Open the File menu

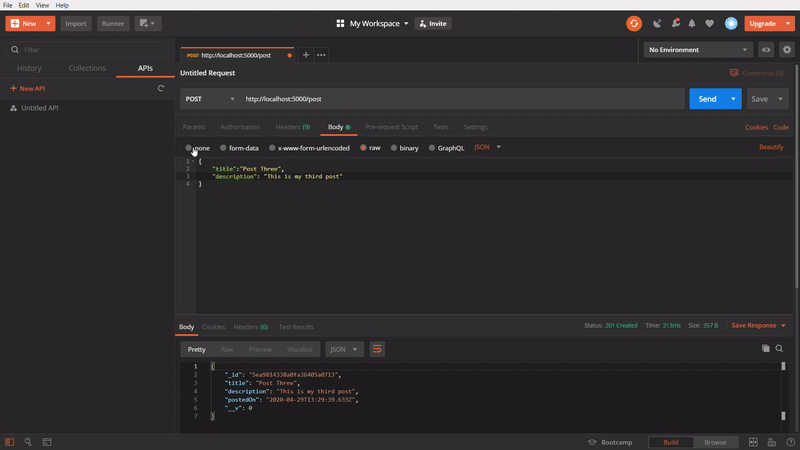pyautogui.click(x=8, y=5)
